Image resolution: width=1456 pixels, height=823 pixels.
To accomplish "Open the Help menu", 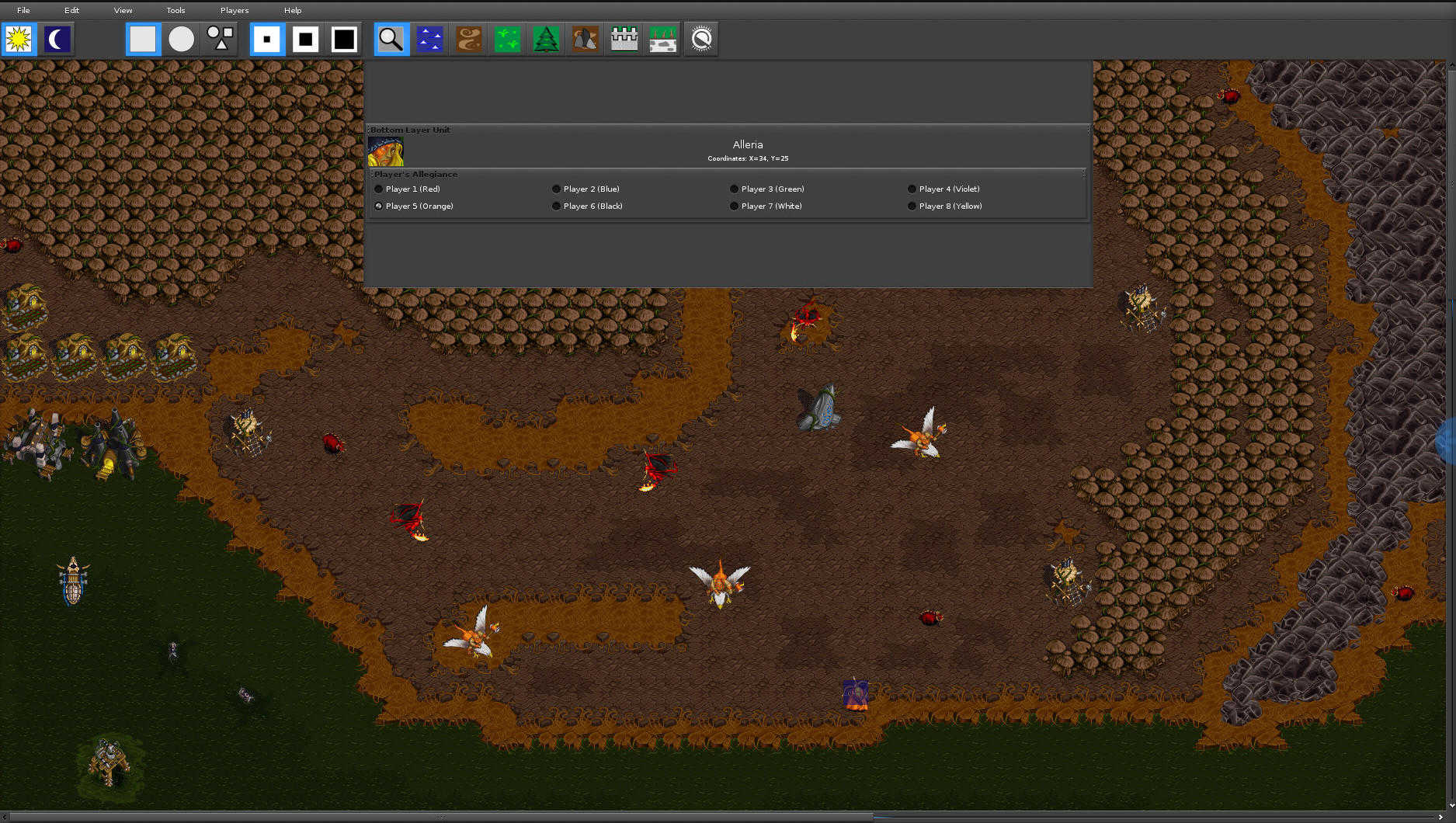I will pos(293,10).
